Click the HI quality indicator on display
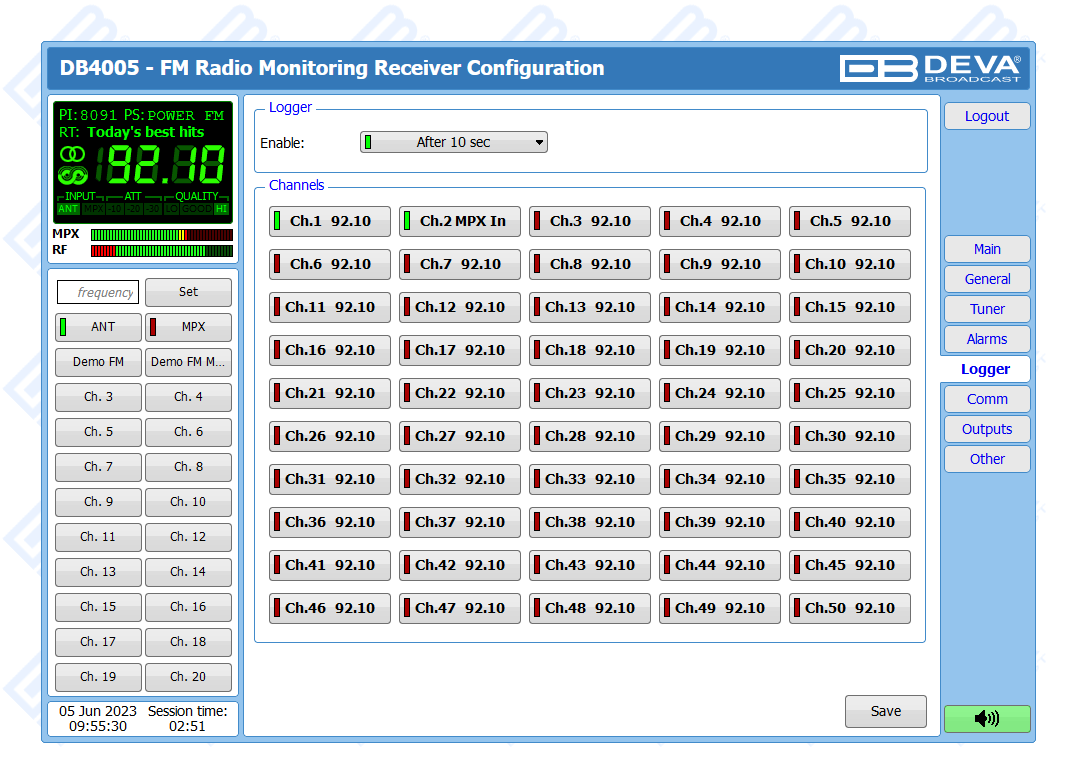Screen dimensions: 1077x784 [221, 209]
